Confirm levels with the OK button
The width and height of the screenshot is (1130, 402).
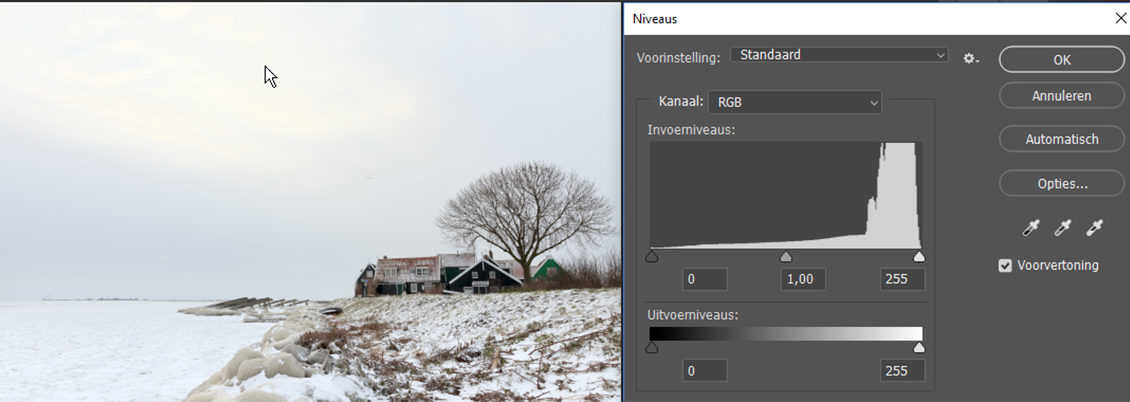(x=1062, y=60)
